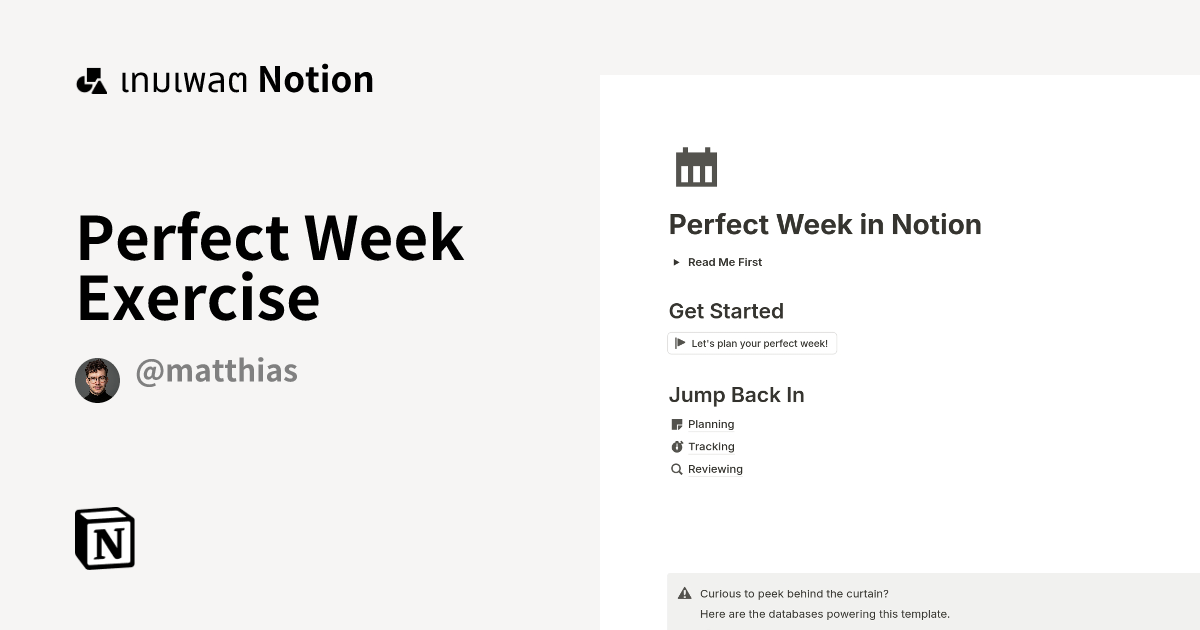Click the @matthias author handle
The height and width of the screenshot is (630, 1200).
point(216,370)
